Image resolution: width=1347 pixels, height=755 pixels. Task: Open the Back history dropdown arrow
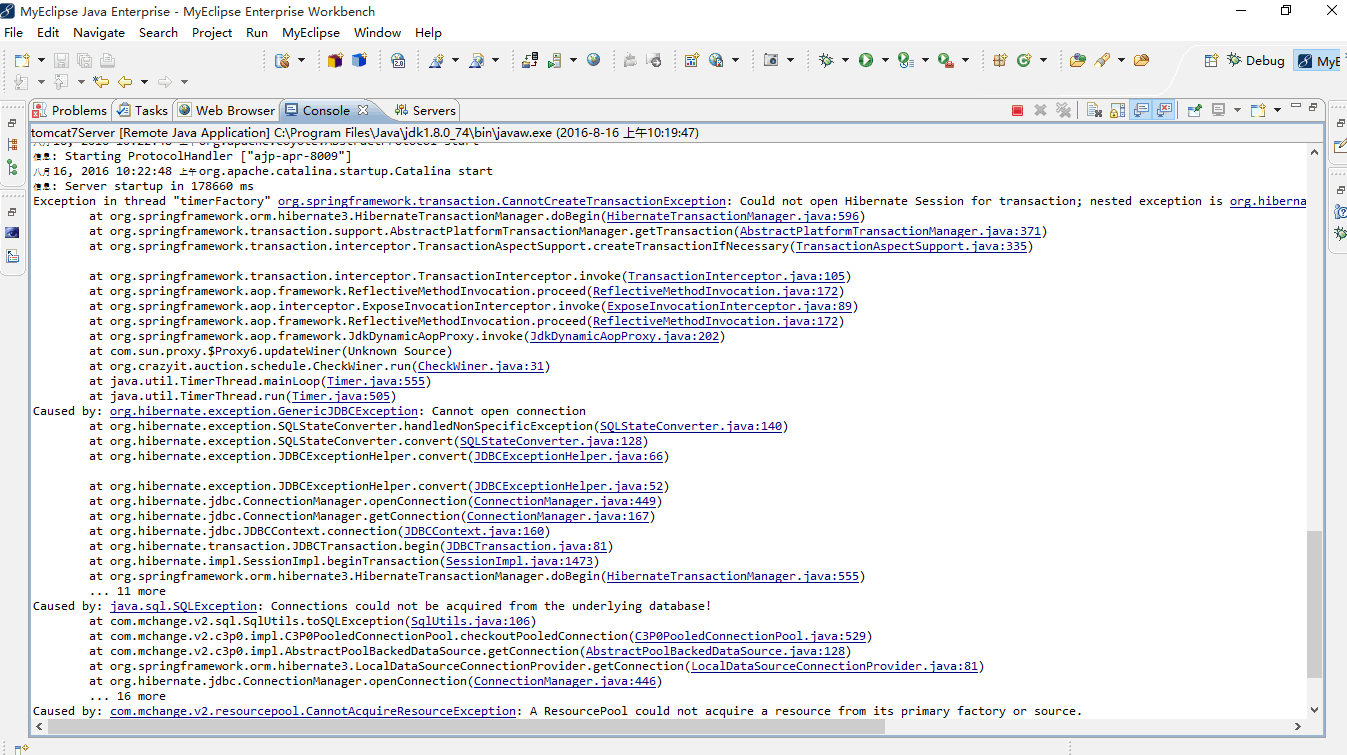tap(144, 82)
